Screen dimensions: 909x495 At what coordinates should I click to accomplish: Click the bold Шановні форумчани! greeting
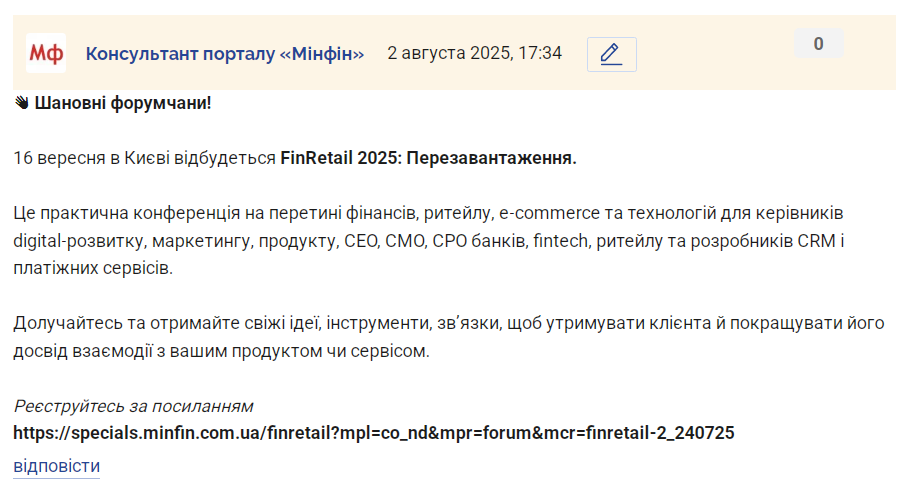tap(123, 103)
